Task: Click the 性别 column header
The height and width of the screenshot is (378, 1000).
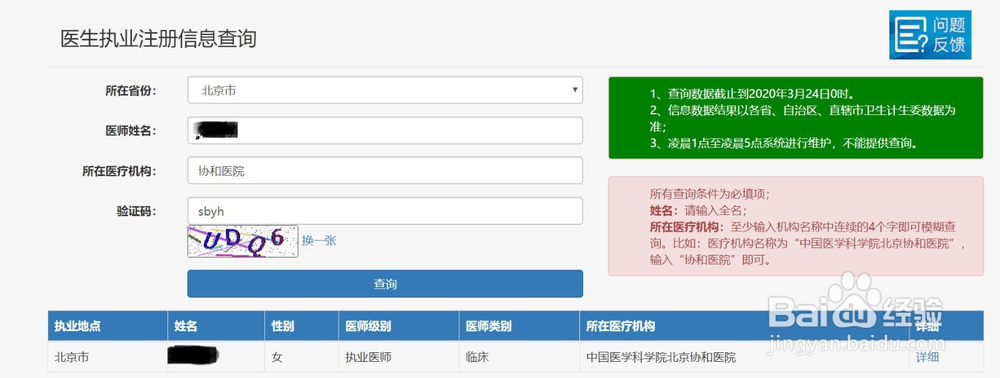Action: click(x=302, y=326)
